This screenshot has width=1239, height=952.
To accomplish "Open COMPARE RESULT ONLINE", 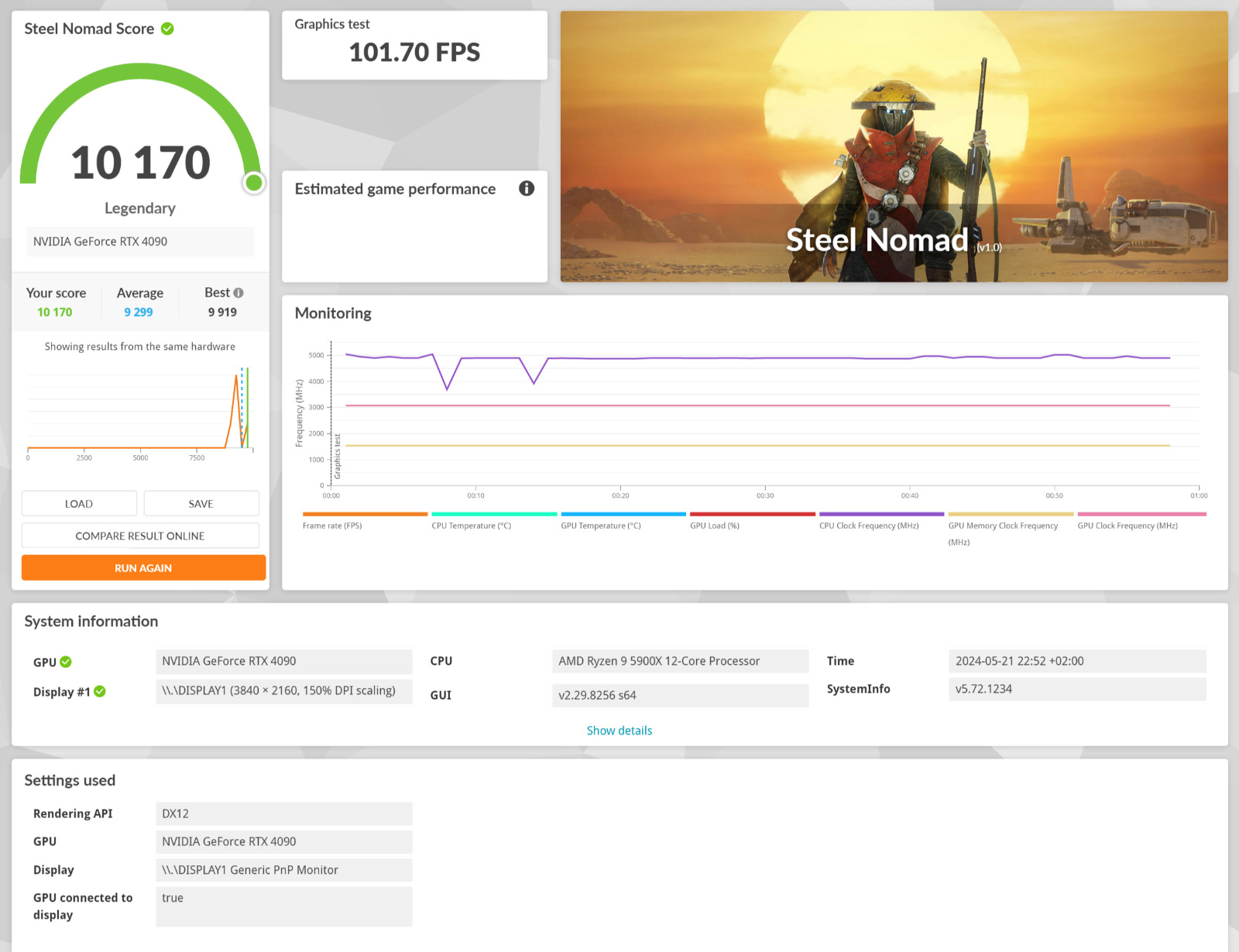I will (140, 536).
